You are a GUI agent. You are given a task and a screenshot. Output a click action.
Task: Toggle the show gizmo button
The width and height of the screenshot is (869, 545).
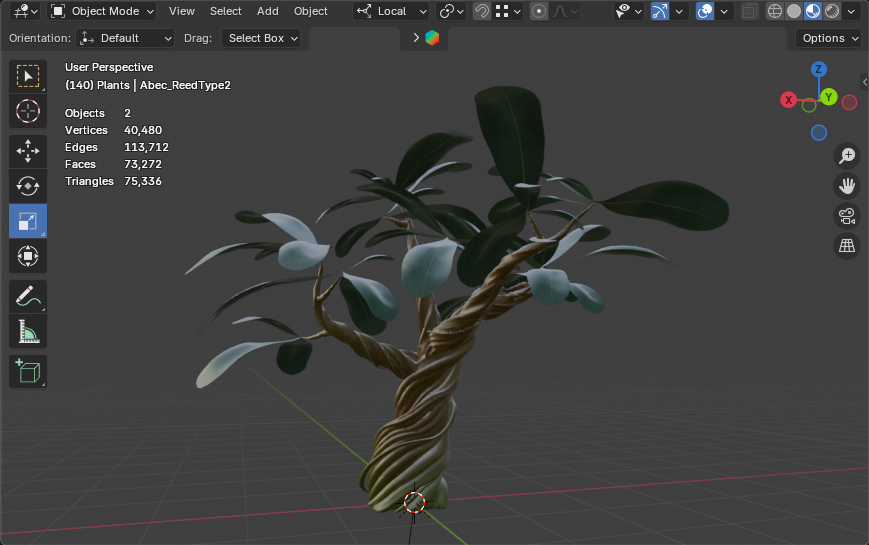tap(660, 11)
